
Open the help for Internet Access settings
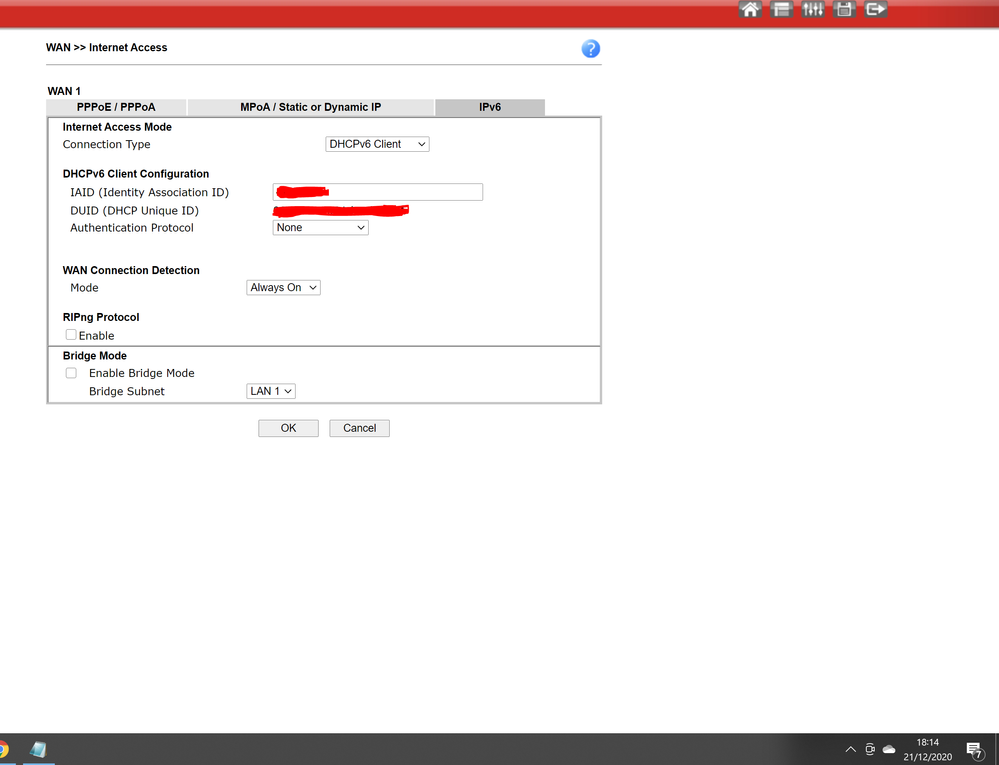[590, 48]
